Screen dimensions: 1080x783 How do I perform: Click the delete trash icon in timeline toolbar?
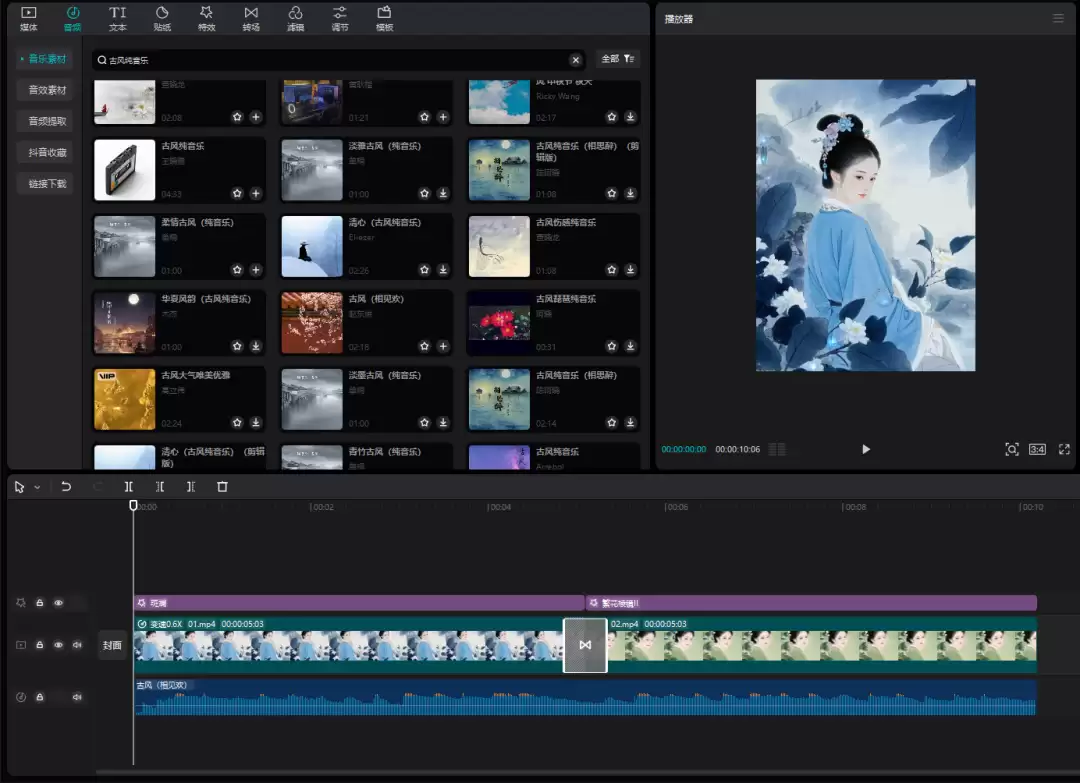(x=222, y=487)
